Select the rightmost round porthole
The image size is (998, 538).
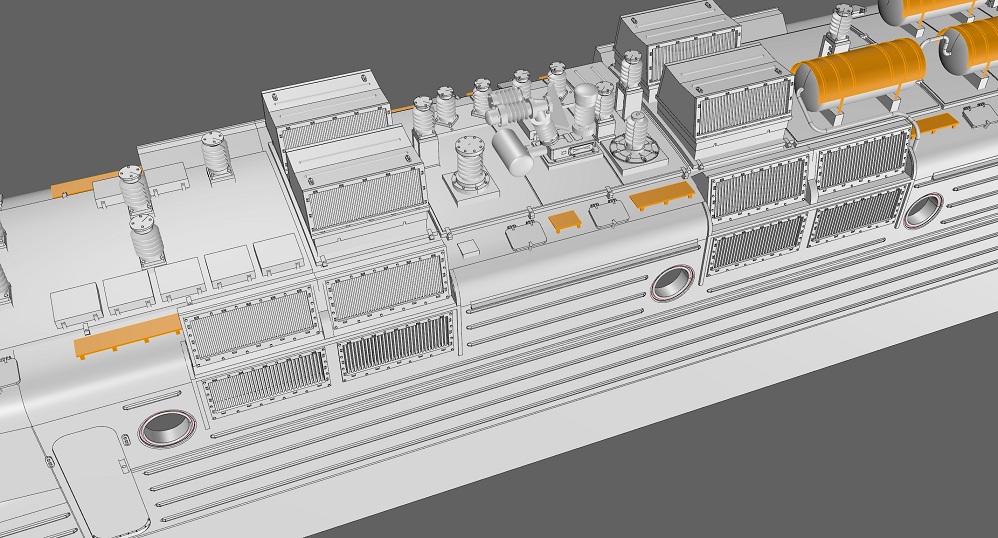coord(924,209)
